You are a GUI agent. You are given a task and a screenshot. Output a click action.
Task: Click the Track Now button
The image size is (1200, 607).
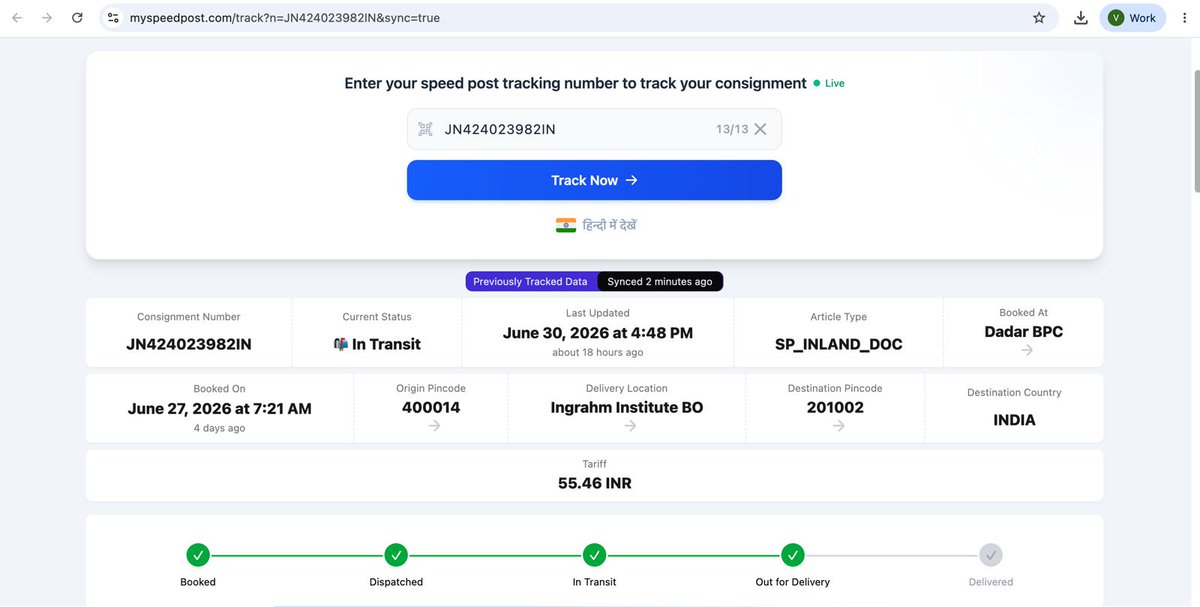tap(594, 180)
